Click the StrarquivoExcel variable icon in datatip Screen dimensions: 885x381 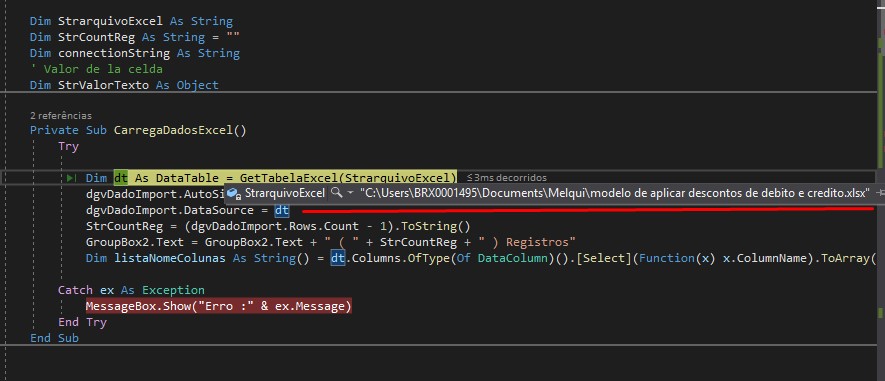(234, 193)
